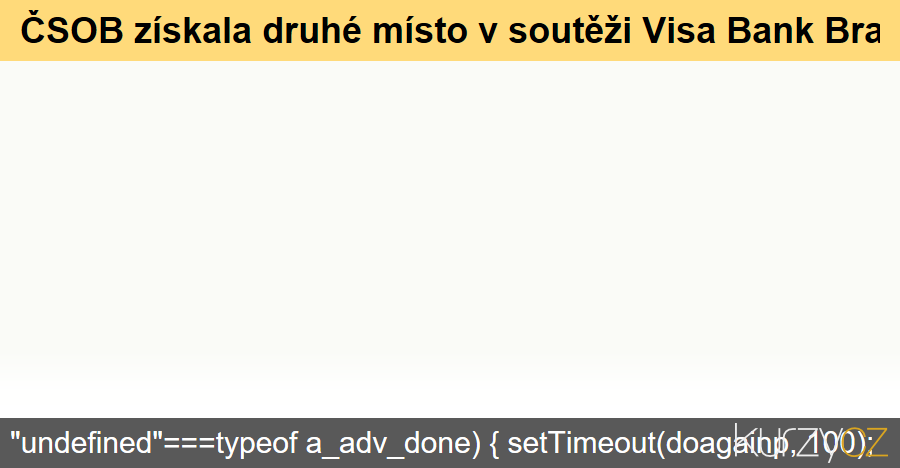The image size is (900, 468).
Task: Click the Kurzy.cz logo in the bottom bar
Action: (x=811, y=443)
